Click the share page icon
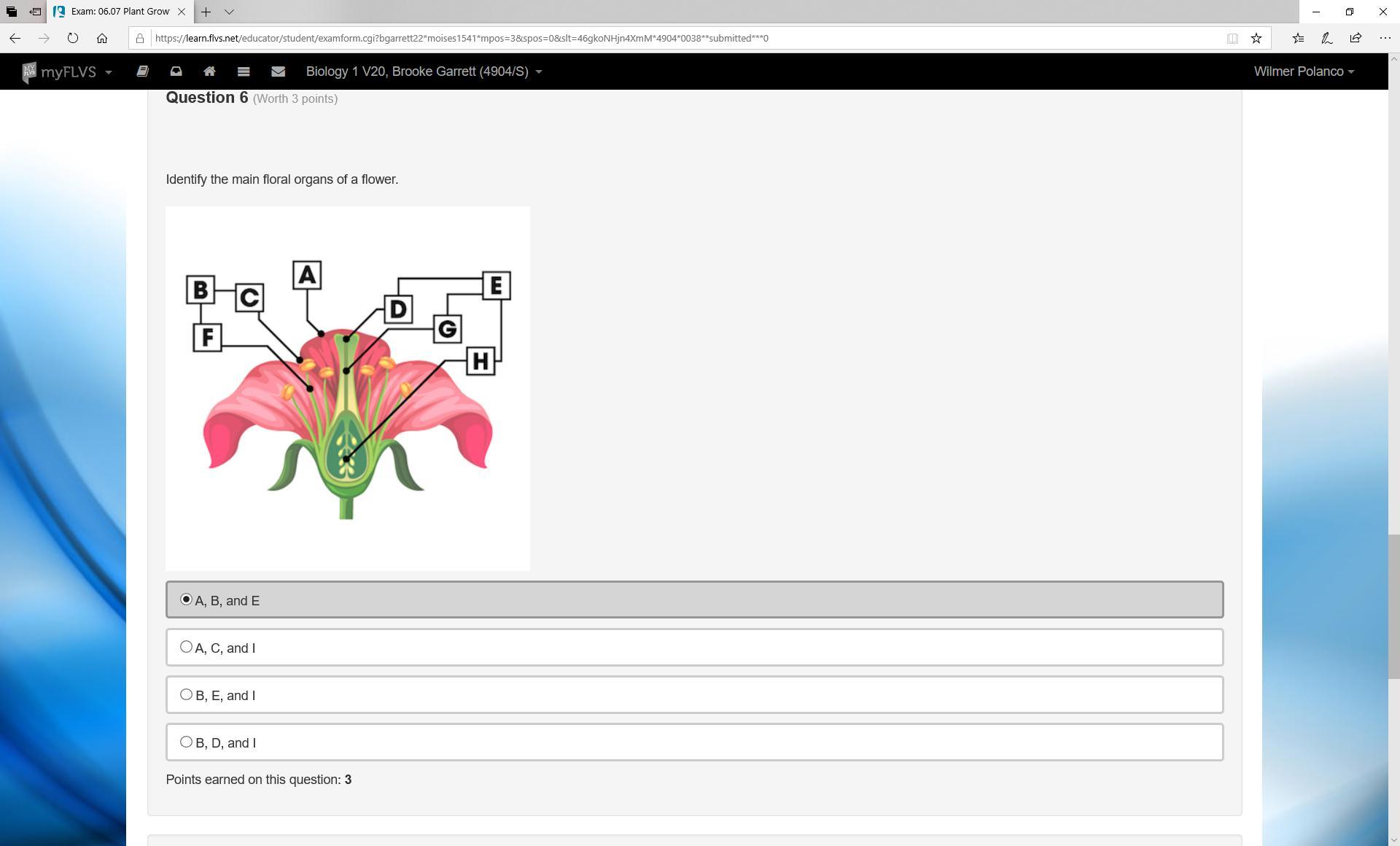1400x846 pixels. pos(1356,38)
